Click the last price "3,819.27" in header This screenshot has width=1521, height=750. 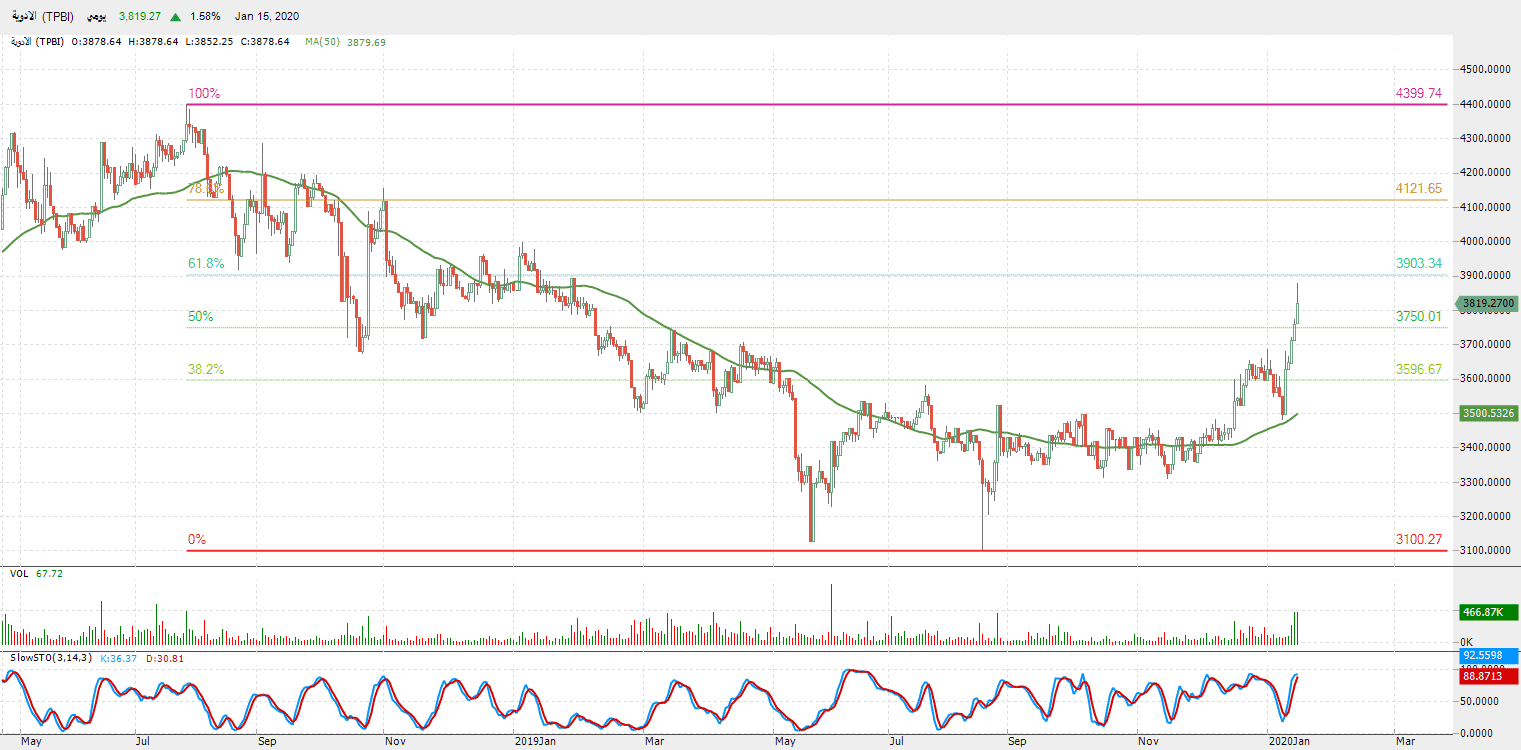coord(140,17)
